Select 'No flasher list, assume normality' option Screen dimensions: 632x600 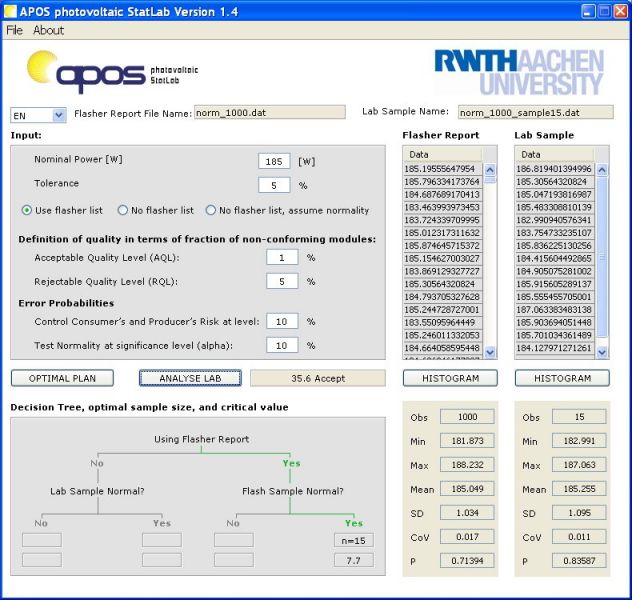[211, 210]
